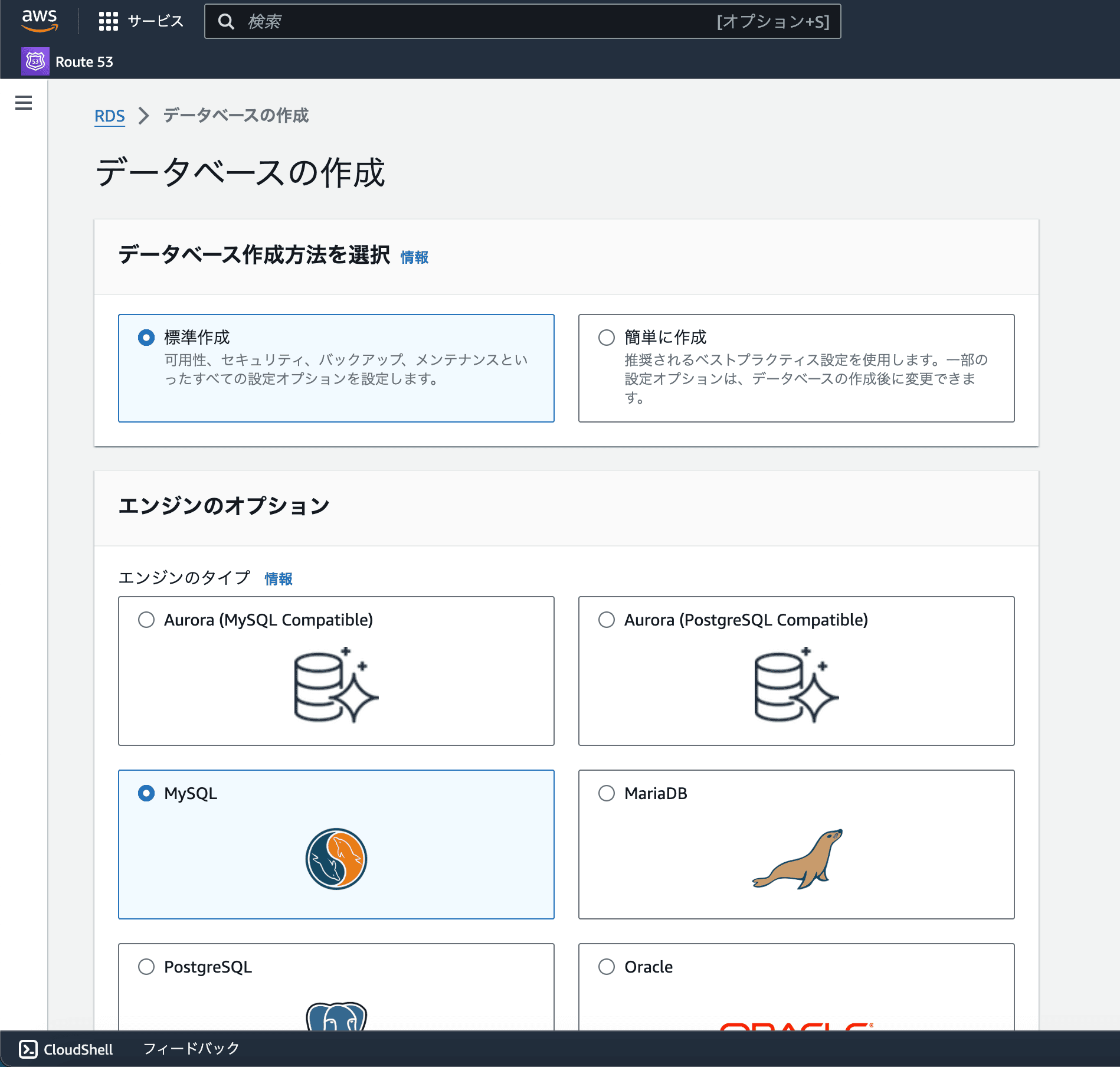The image size is (1120, 1067).
Task: Click CloudShell in the footer bar
Action: (x=78, y=1049)
